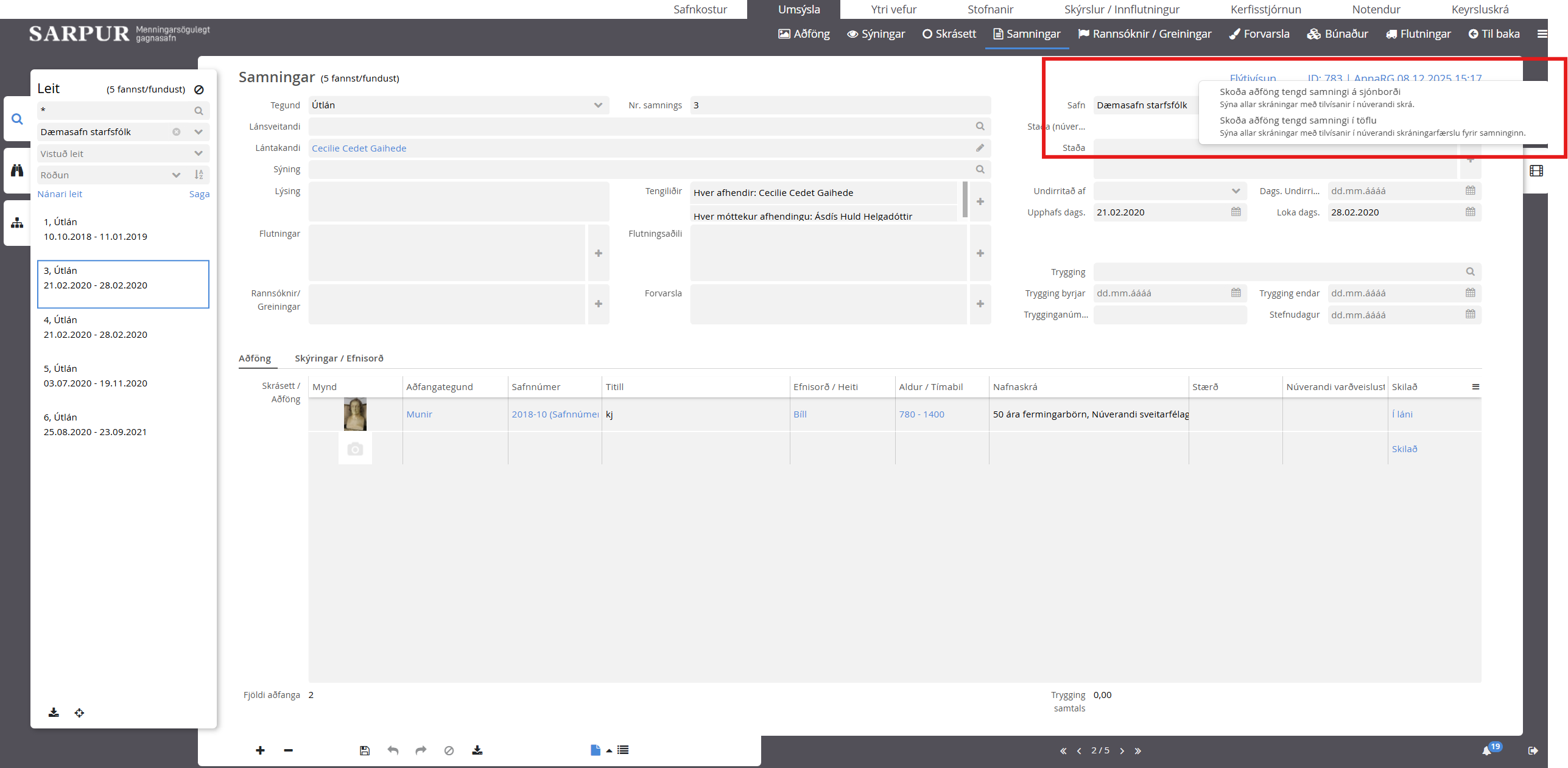
Task: Remove the Dæmasafn starfsfólk filter
Action: pyautogui.click(x=176, y=132)
